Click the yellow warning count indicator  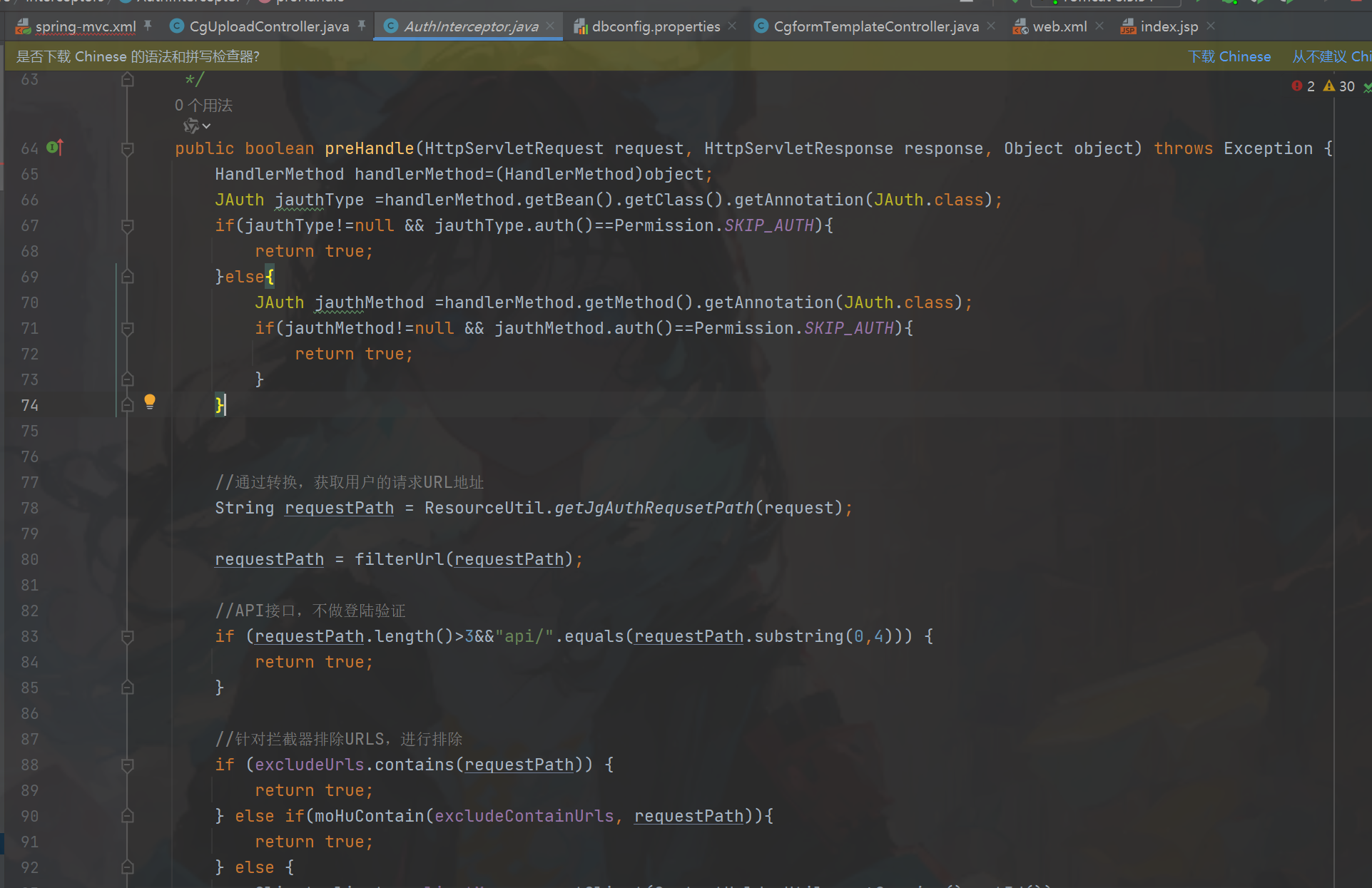tap(1338, 86)
